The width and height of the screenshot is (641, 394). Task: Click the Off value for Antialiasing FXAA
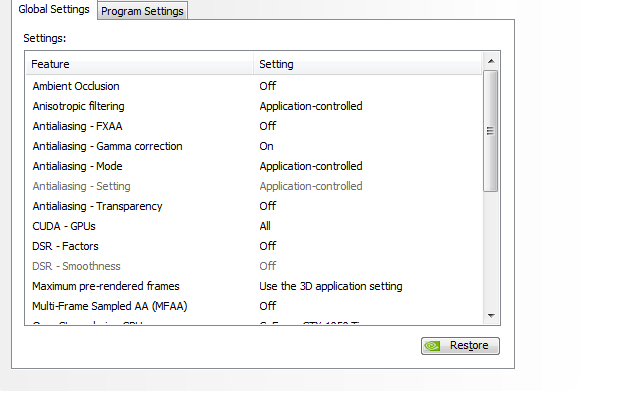click(x=268, y=126)
